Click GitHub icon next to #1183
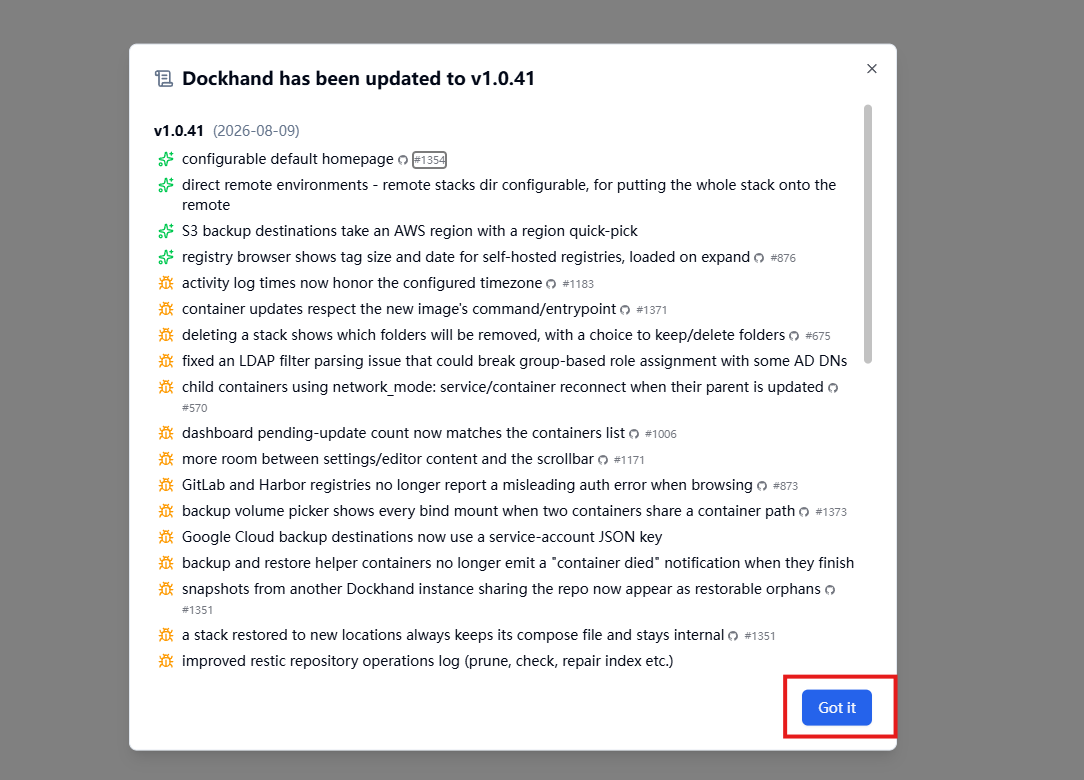Image resolution: width=1084 pixels, height=780 pixels. click(x=551, y=284)
